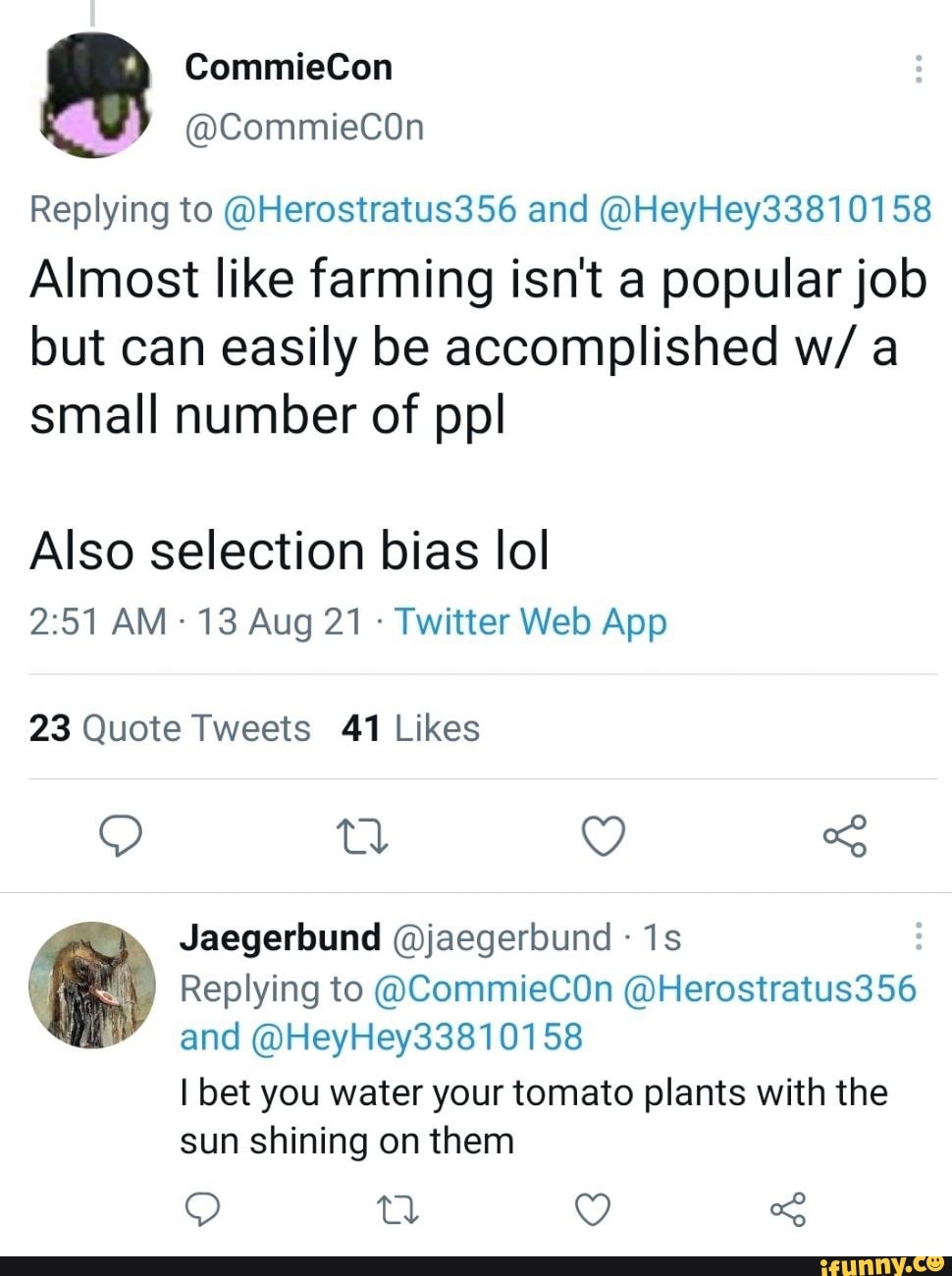
Task: Open @HeyHey33810158 mention in main tweet
Action: (763, 209)
